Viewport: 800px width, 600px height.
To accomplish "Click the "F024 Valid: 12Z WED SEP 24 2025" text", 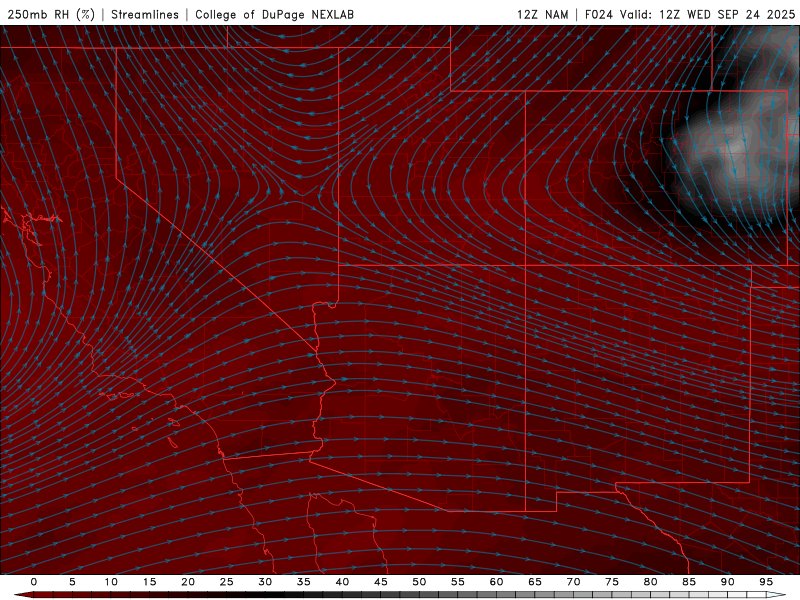I will (690, 14).
